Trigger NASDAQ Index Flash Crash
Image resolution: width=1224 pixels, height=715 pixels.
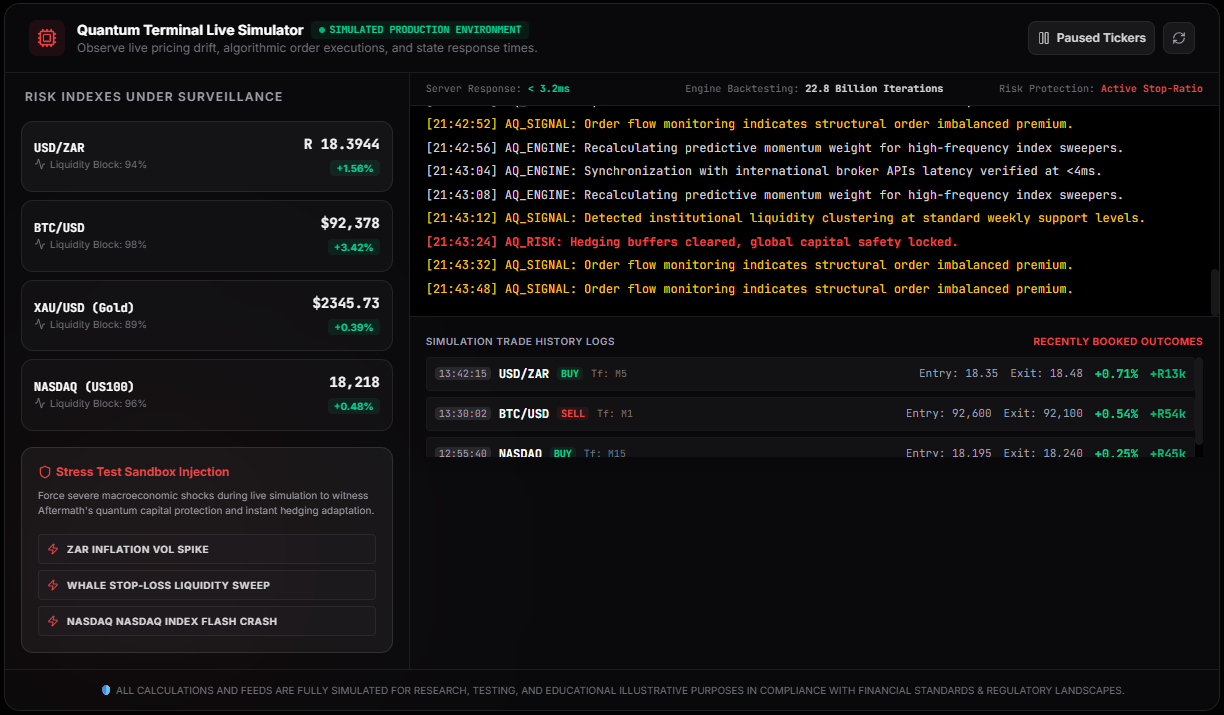pyautogui.click(x=207, y=621)
